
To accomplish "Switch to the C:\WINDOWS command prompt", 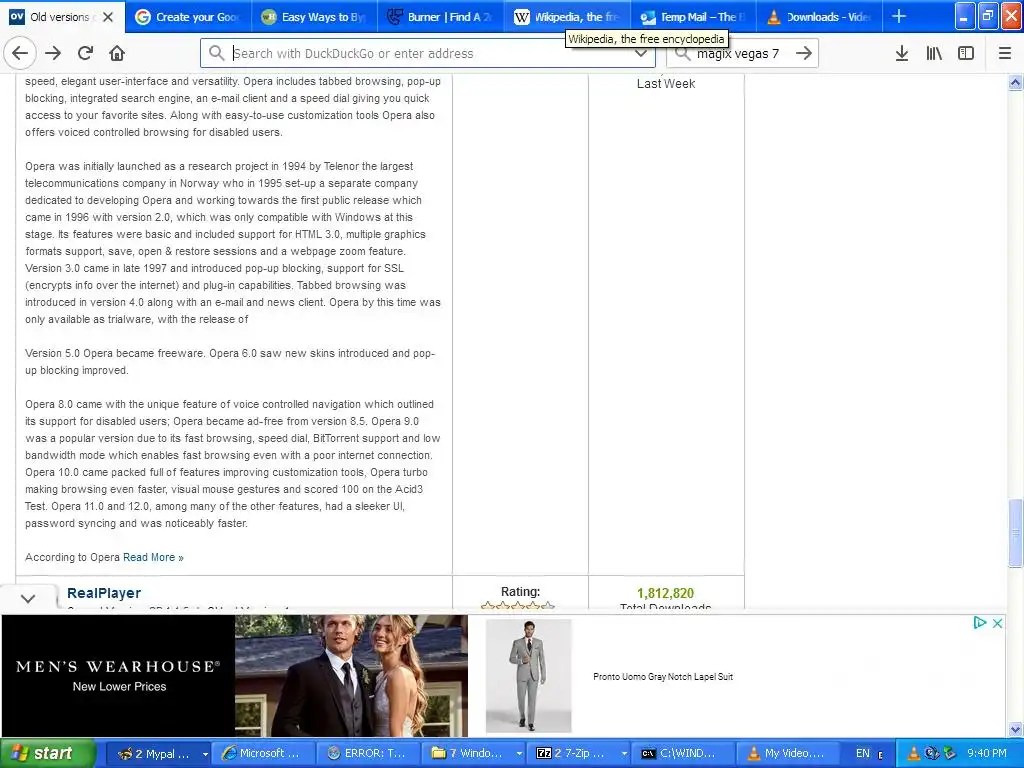I will tap(684, 753).
